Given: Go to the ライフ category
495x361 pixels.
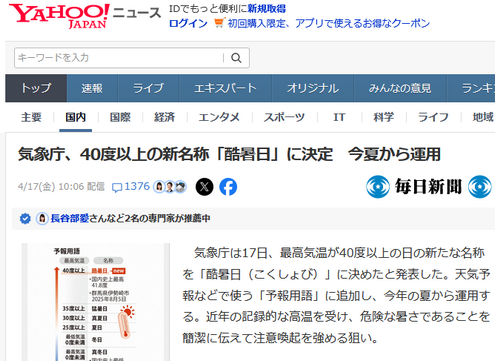Looking at the screenshot, I should click(433, 117).
